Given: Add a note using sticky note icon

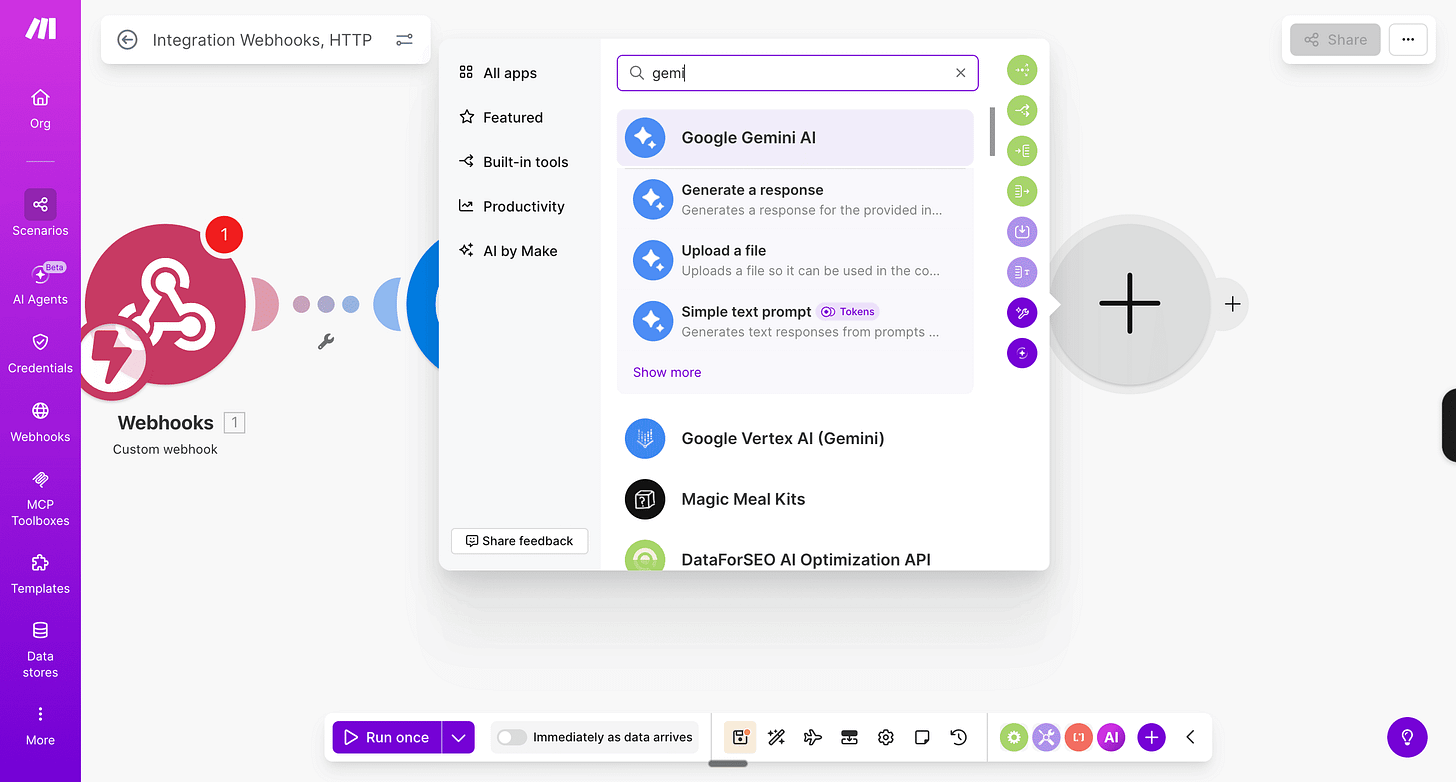Looking at the screenshot, I should [922, 737].
